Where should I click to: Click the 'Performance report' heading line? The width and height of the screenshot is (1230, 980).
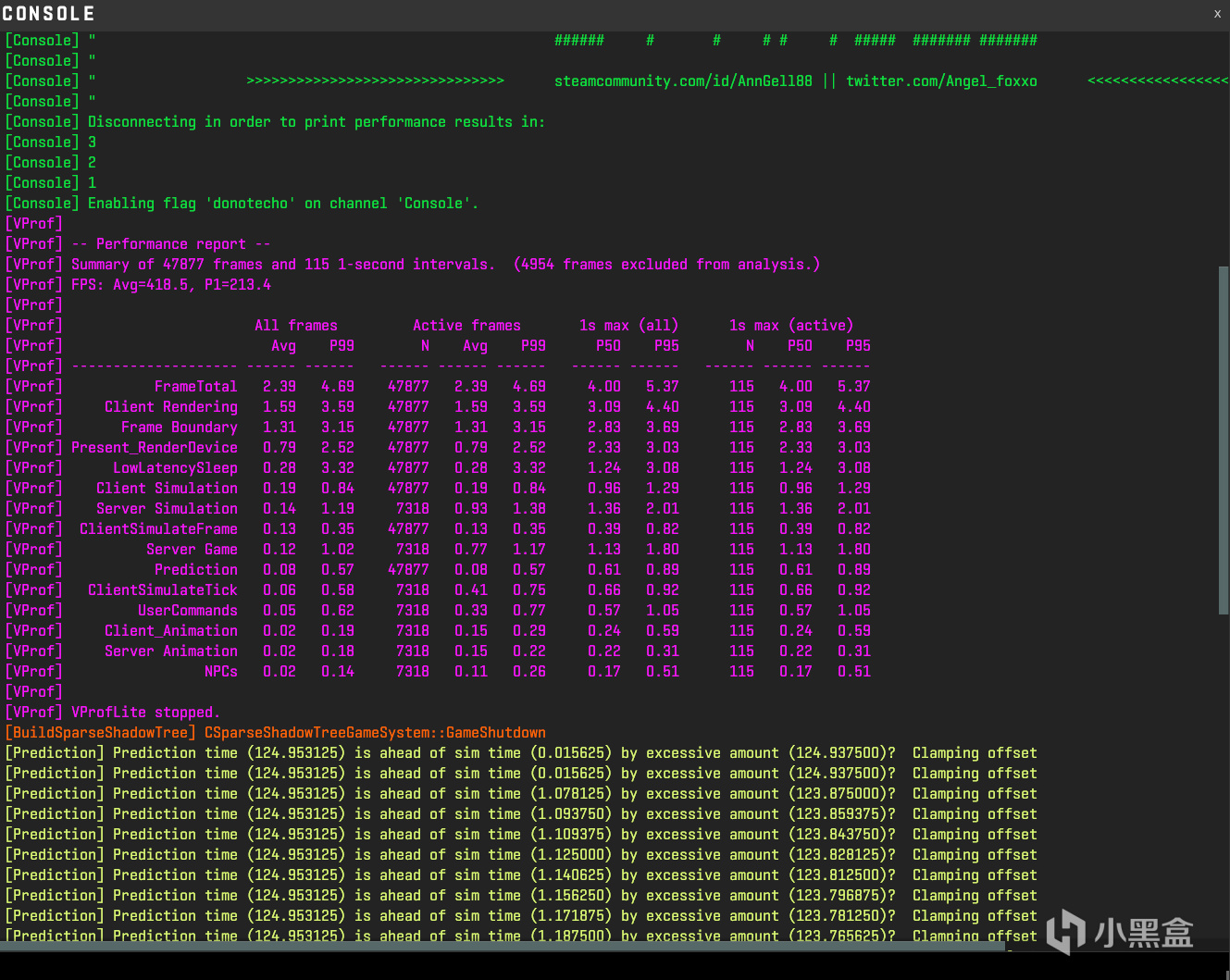171,244
